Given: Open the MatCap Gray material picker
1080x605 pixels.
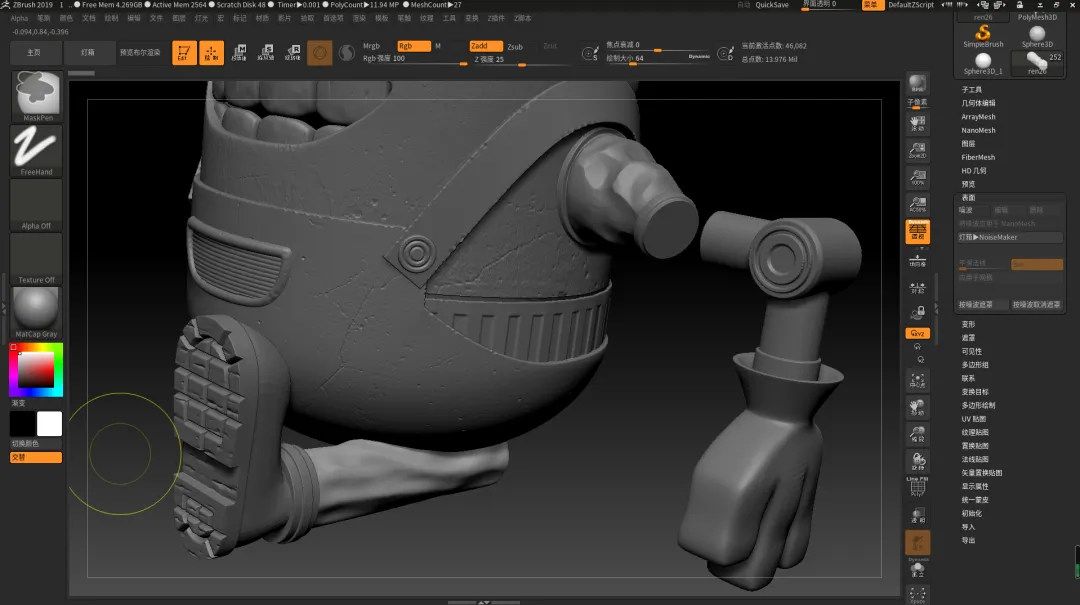Looking at the screenshot, I should point(36,310).
